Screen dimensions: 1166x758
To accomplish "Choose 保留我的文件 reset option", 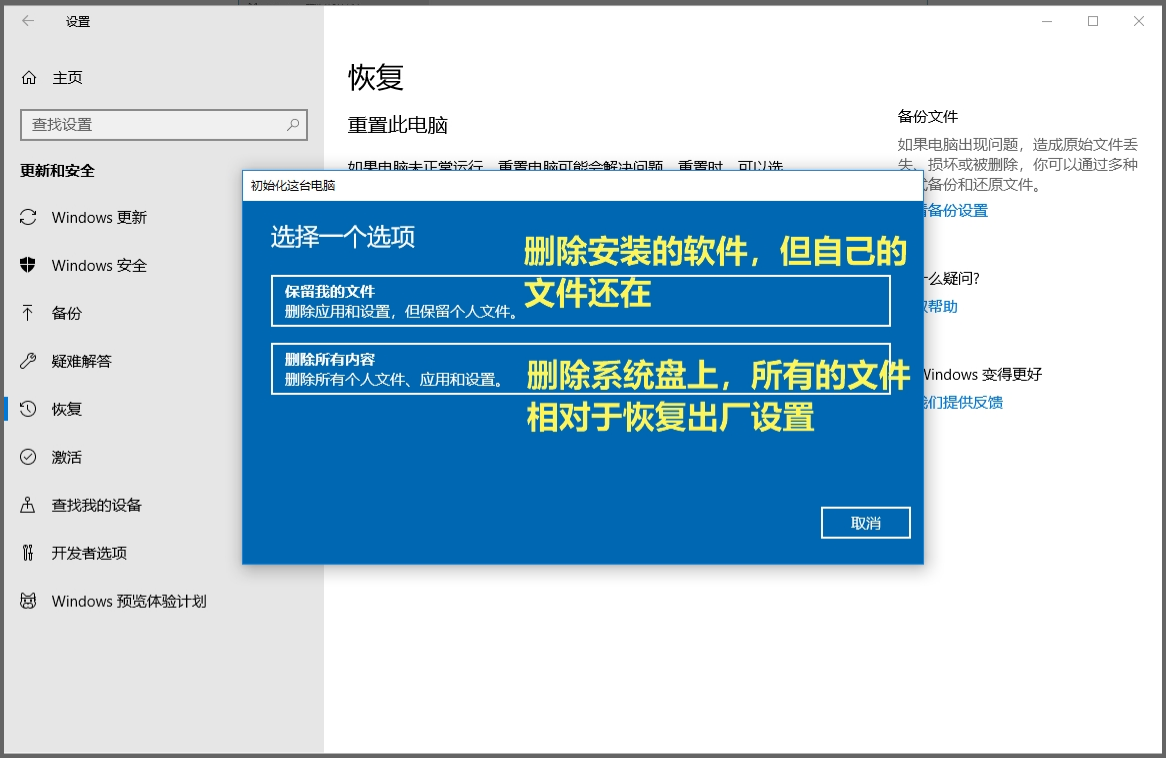I will [x=580, y=299].
